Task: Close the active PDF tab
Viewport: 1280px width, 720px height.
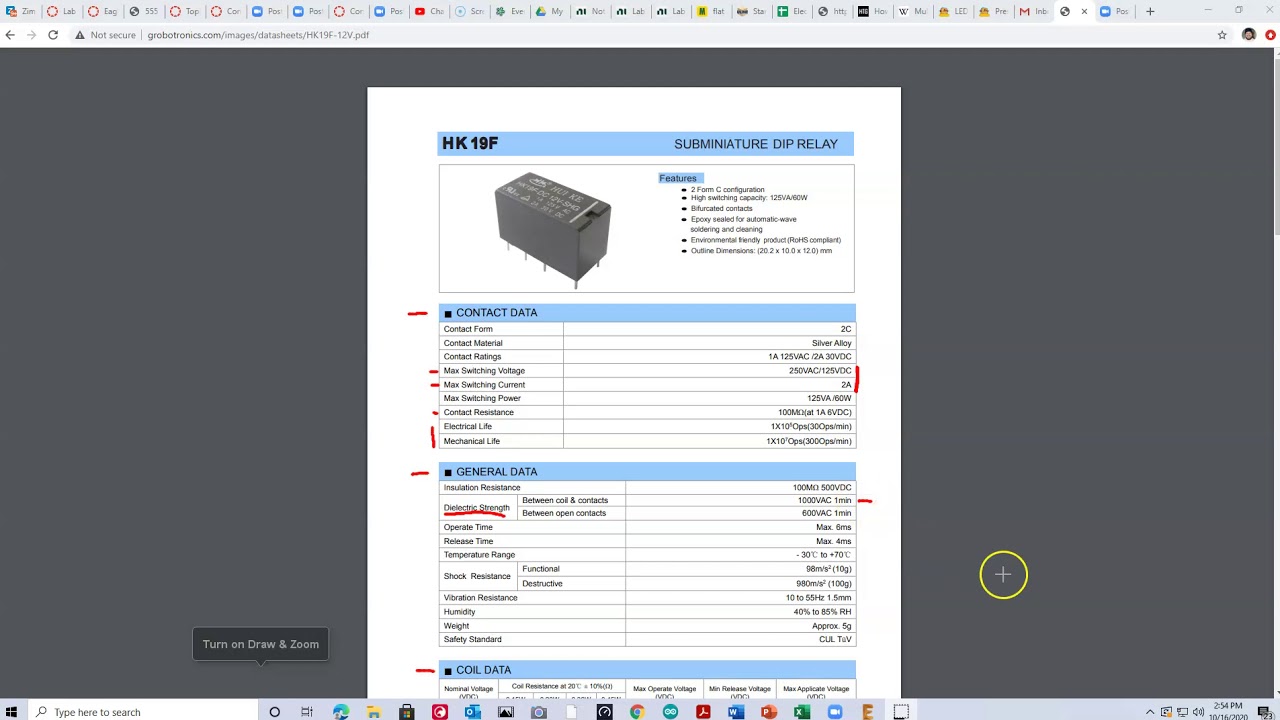Action: (1084, 12)
